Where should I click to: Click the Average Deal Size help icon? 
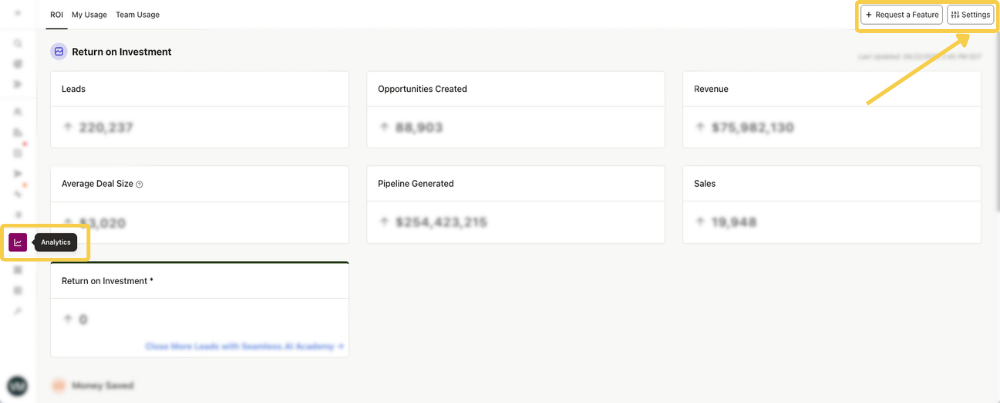(x=140, y=184)
